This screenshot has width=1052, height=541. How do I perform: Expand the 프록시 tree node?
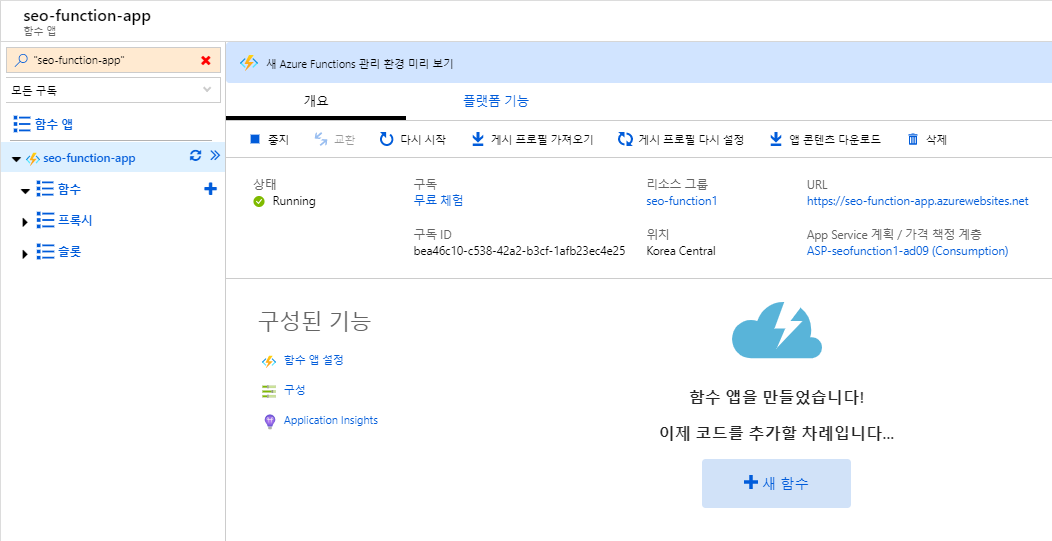click(x=25, y=222)
